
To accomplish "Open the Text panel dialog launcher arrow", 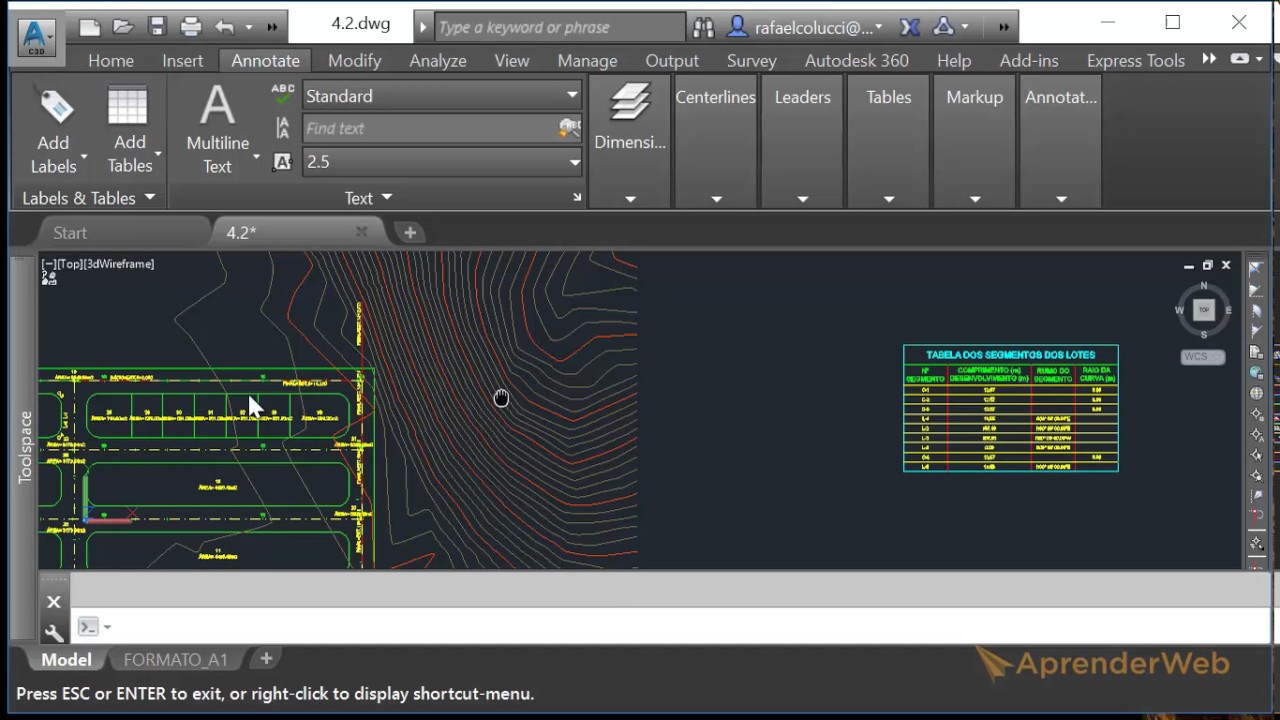I will click(x=577, y=198).
